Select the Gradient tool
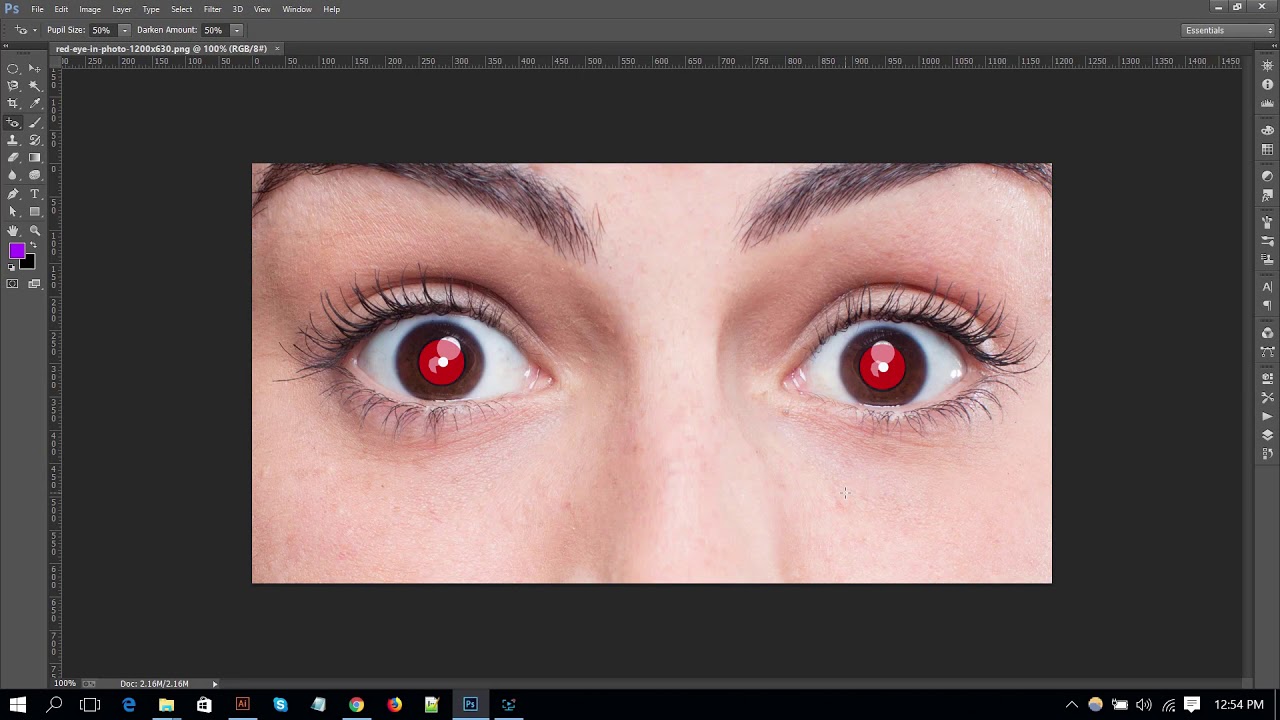Image resolution: width=1280 pixels, height=720 pixels. tap(35, 158)
